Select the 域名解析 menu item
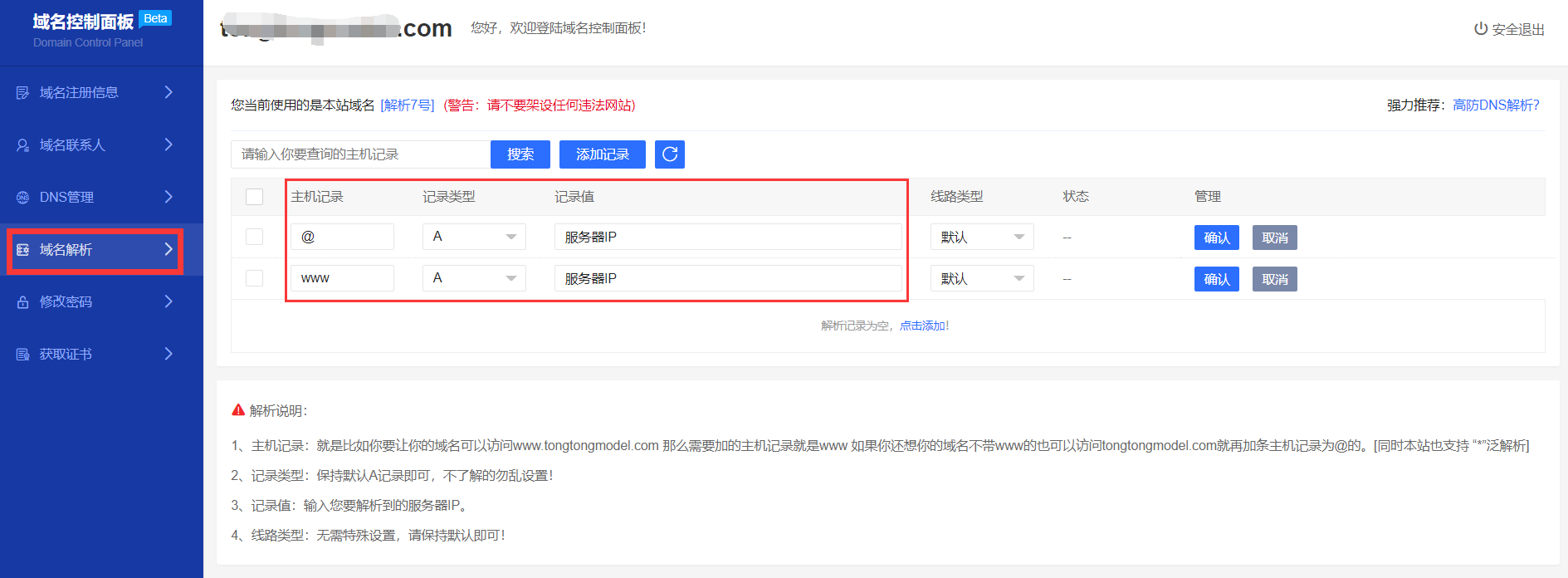This screenshot has height=578, width=1568. [x=101, y=249]
